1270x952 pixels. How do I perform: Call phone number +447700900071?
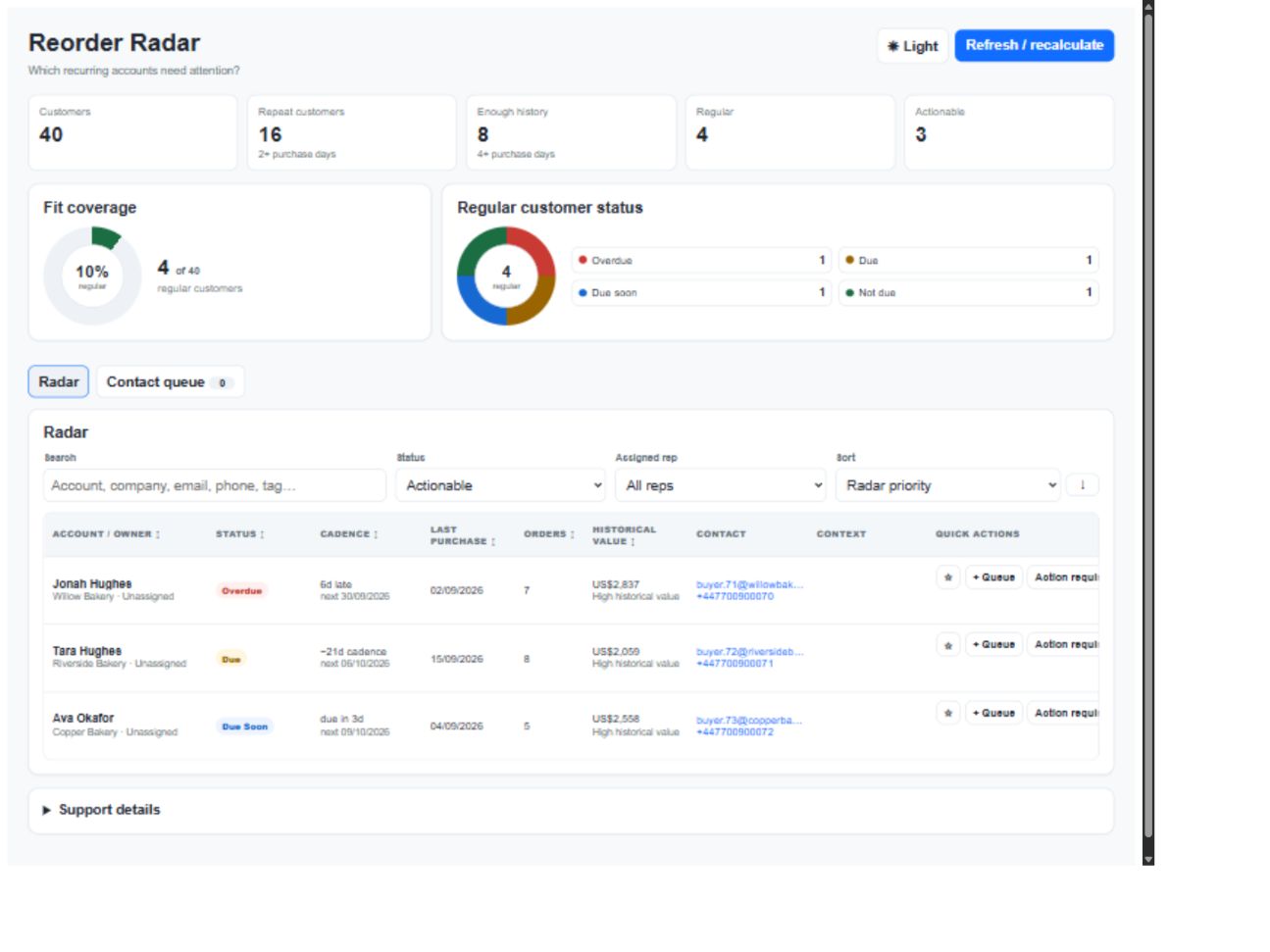click(735, 664)
